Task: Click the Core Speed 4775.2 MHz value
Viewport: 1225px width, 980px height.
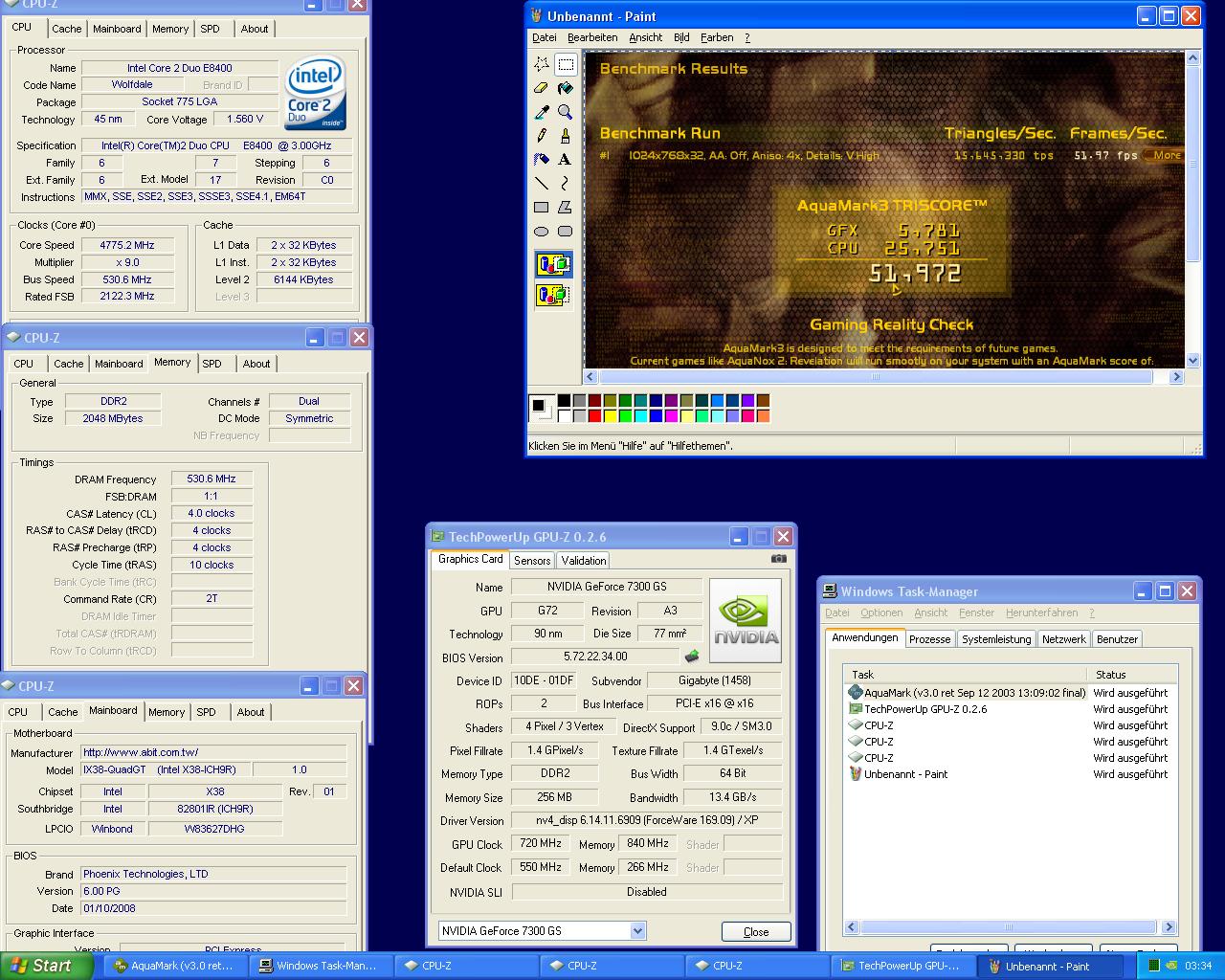Action: (127, 245)
